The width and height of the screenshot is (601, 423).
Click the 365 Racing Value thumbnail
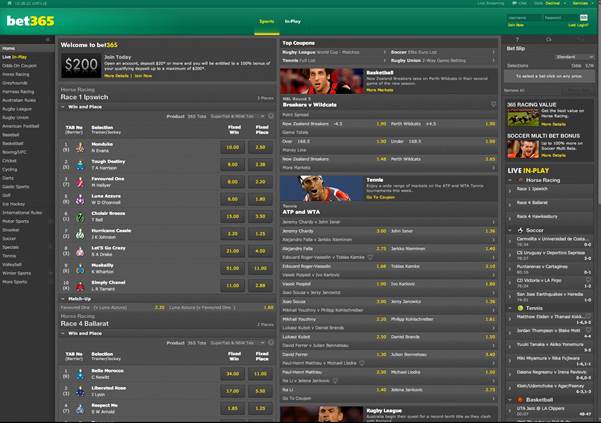(523, 118)
